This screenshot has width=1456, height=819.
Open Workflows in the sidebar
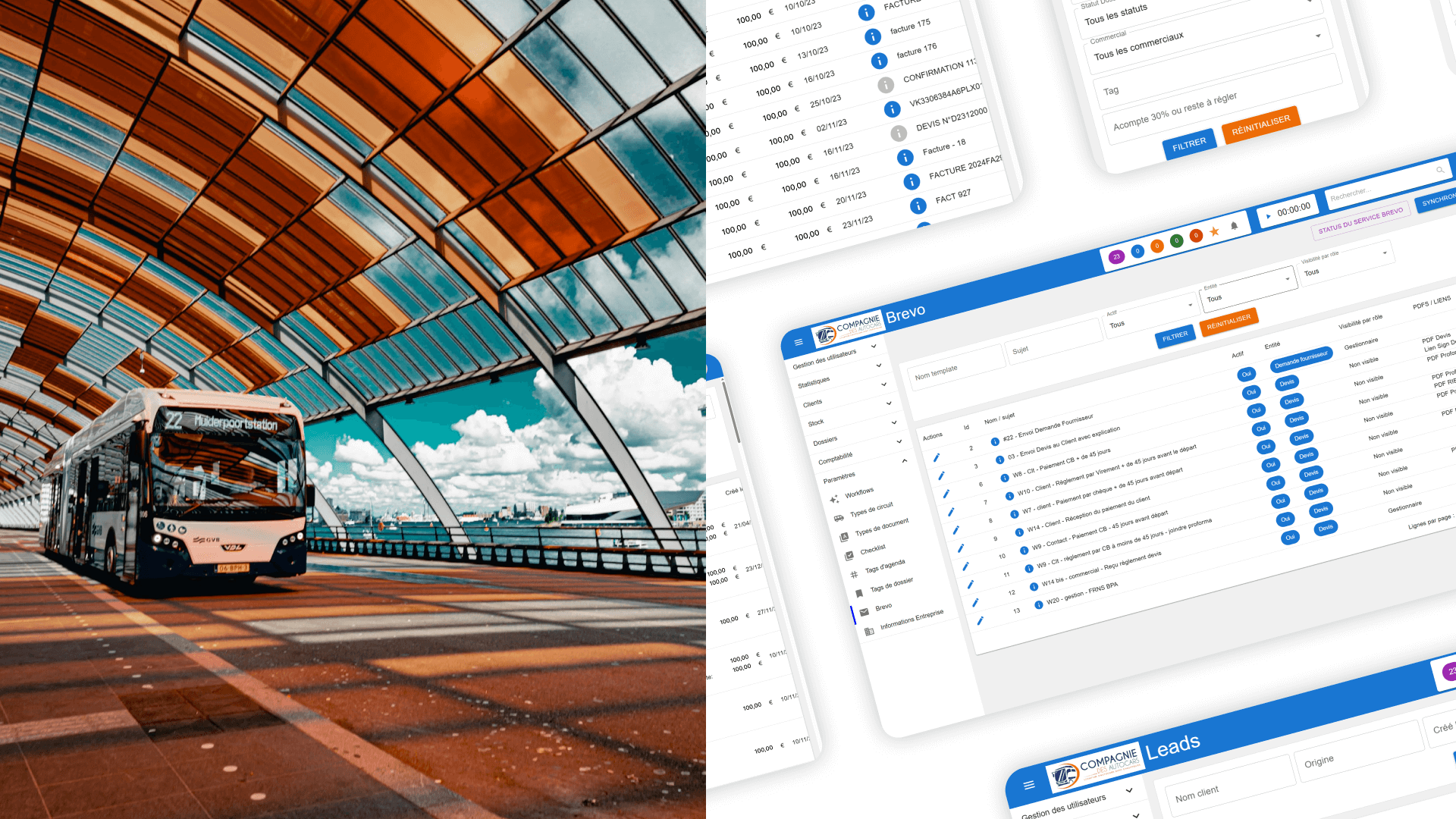click(x=859, y=493)
